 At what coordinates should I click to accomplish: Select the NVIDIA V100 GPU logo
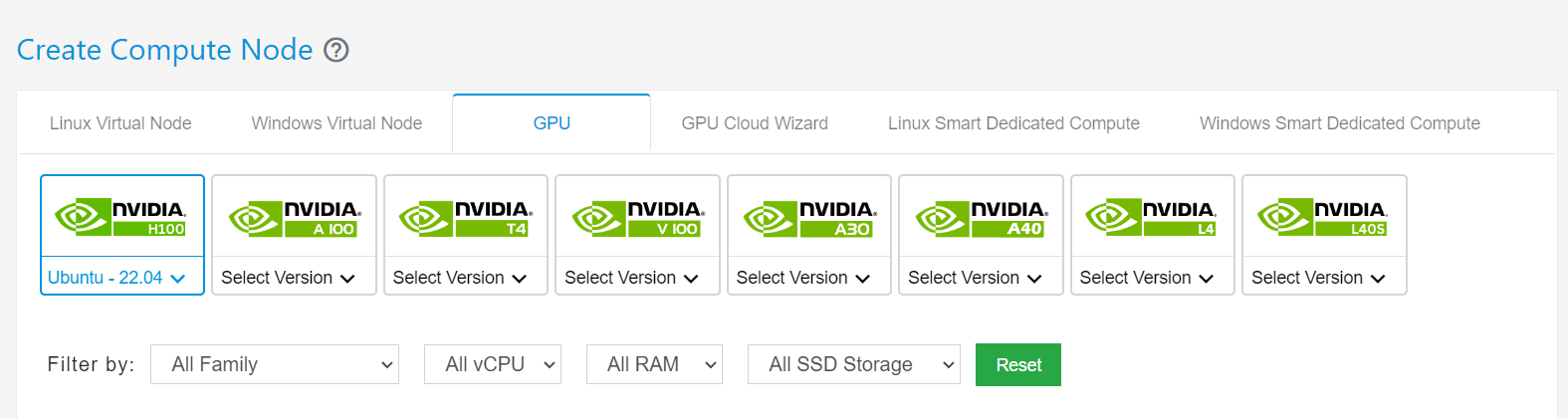point(637,217)
